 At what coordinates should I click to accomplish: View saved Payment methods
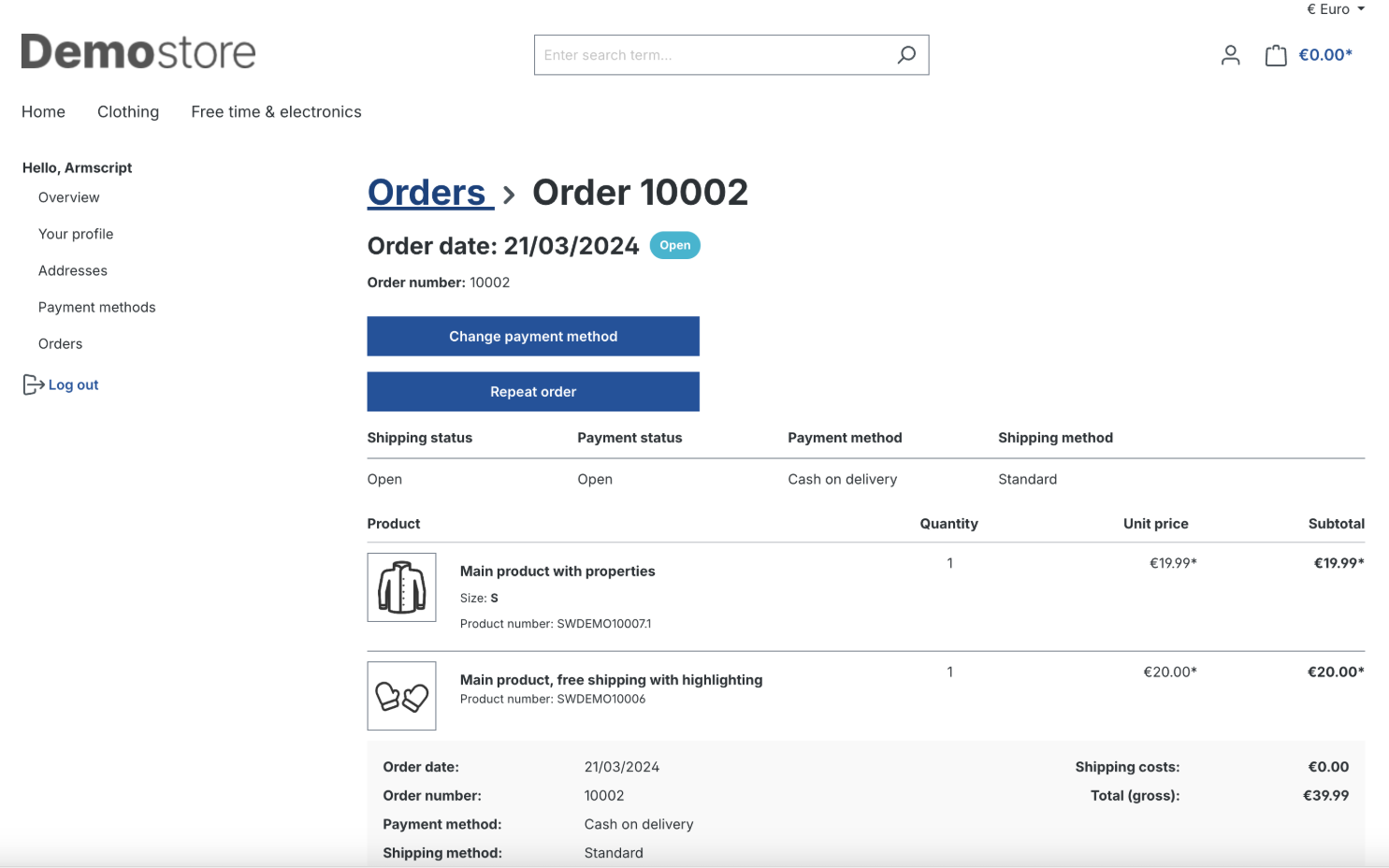pyautogui.click(x=96, y=307)
